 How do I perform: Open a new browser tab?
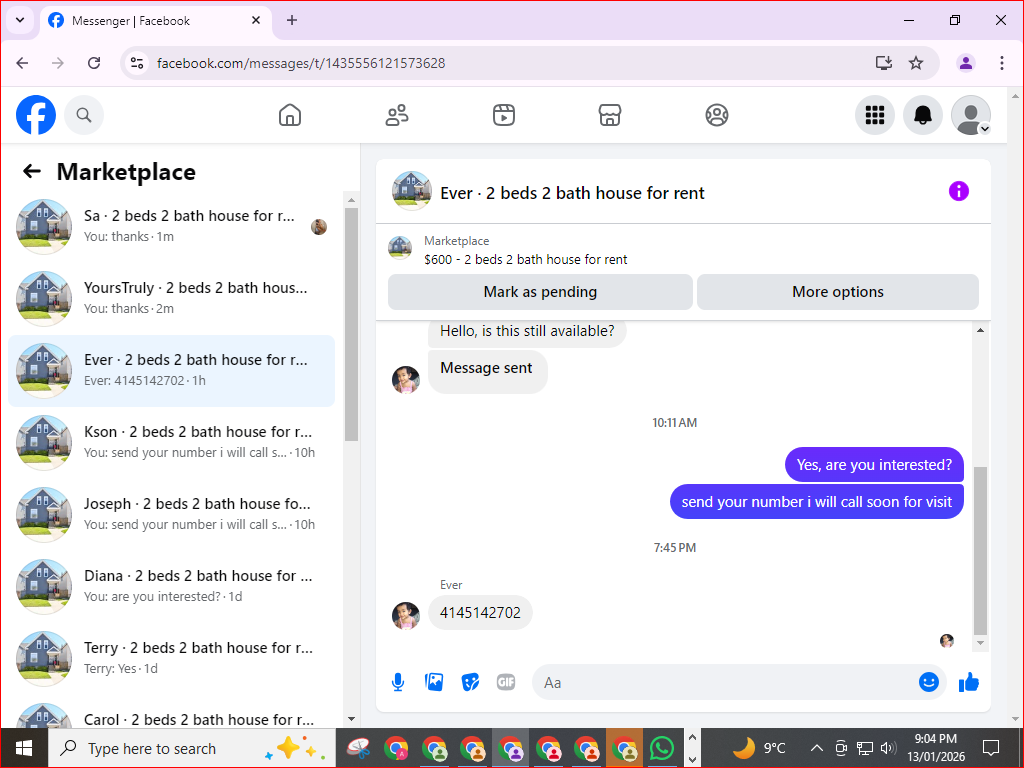292,20
